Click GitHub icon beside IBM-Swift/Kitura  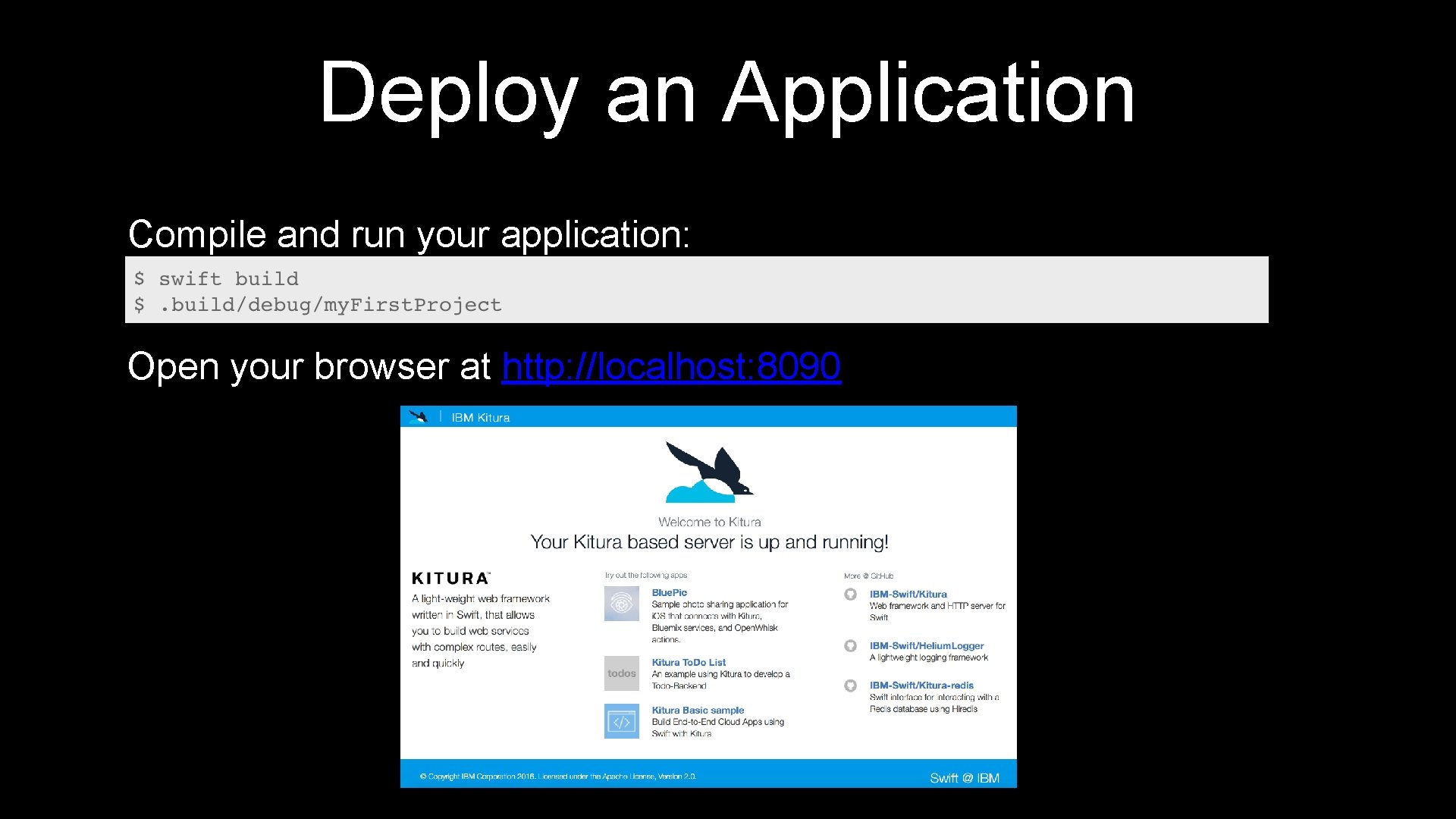850,595
